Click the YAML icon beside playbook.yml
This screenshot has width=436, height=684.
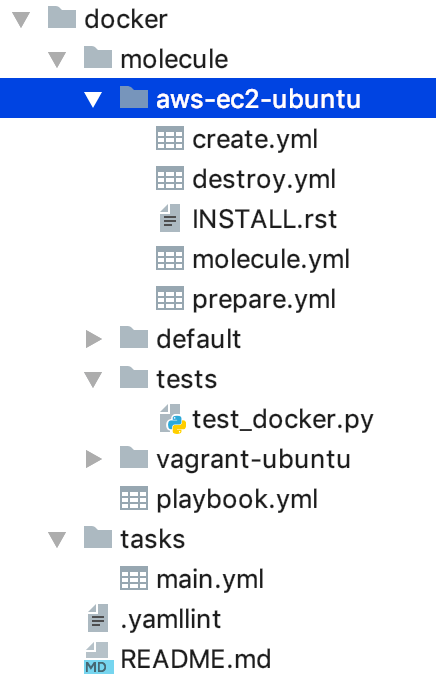coord(134,499)
